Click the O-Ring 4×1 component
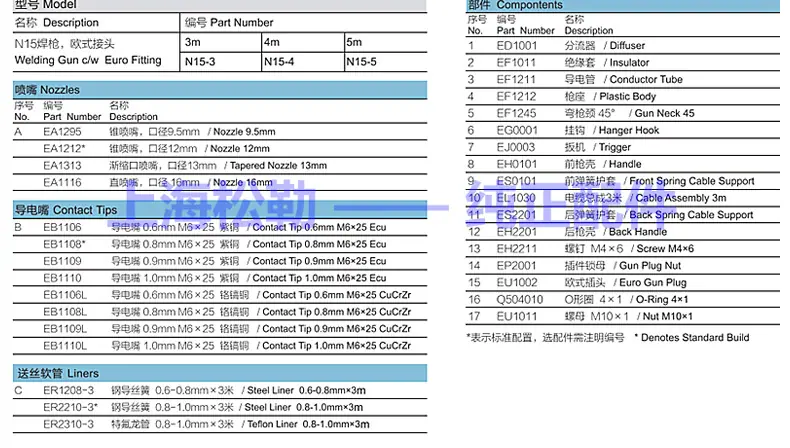 [x=644, y=300]
